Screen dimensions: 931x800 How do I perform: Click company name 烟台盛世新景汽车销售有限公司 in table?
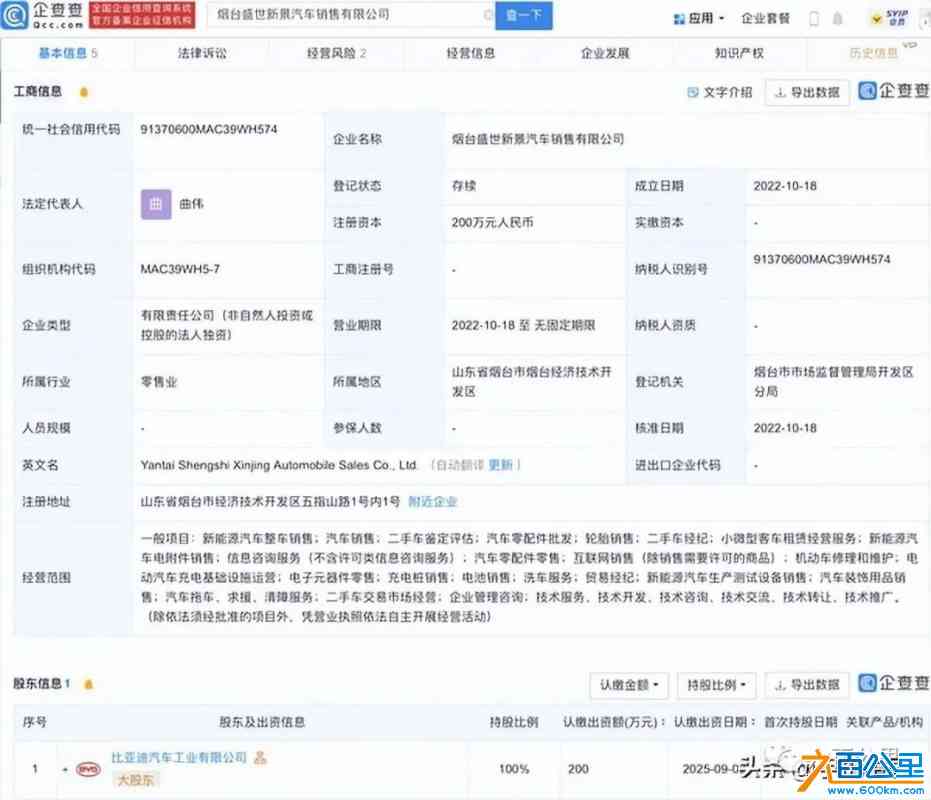(537, 139)
